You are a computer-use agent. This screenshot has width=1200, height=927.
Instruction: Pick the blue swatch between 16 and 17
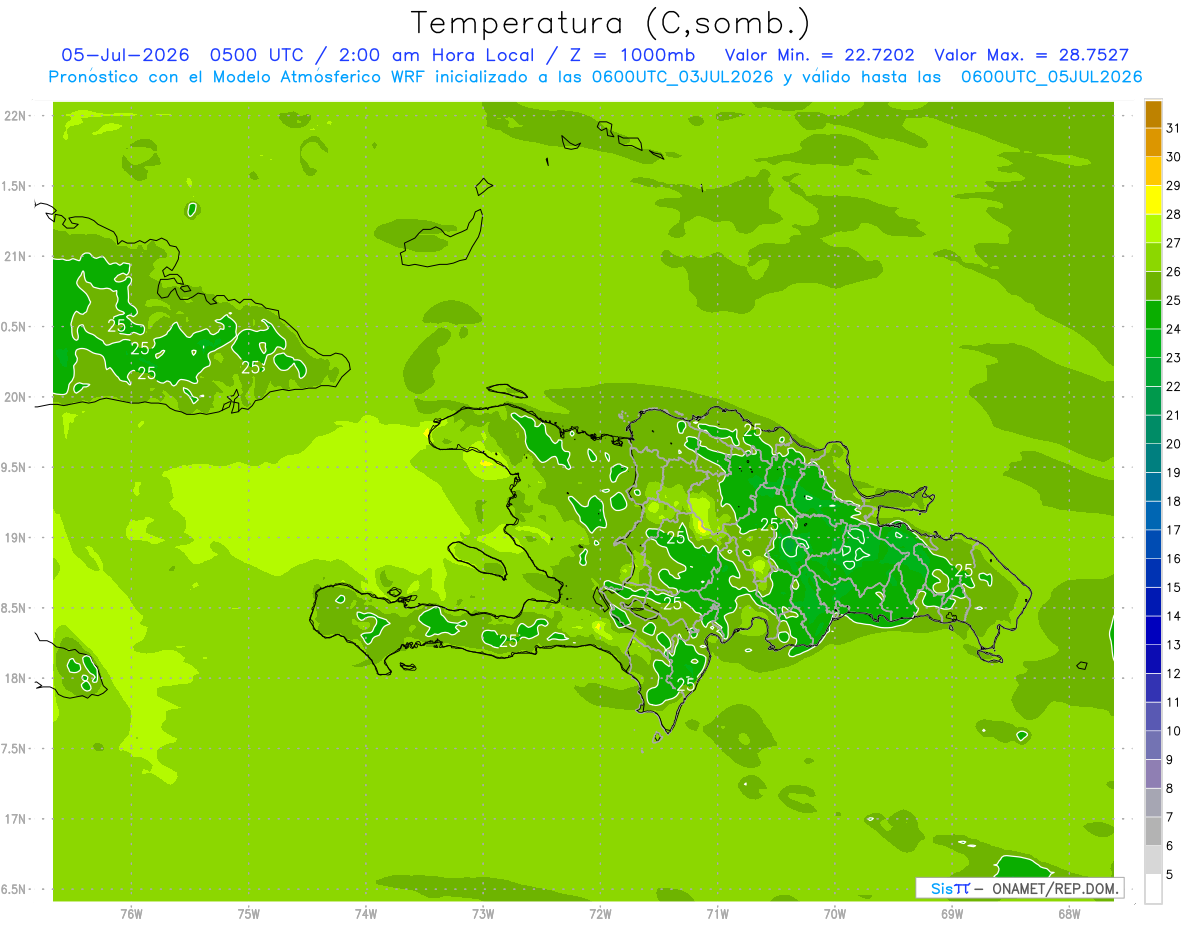point(1153,544)
